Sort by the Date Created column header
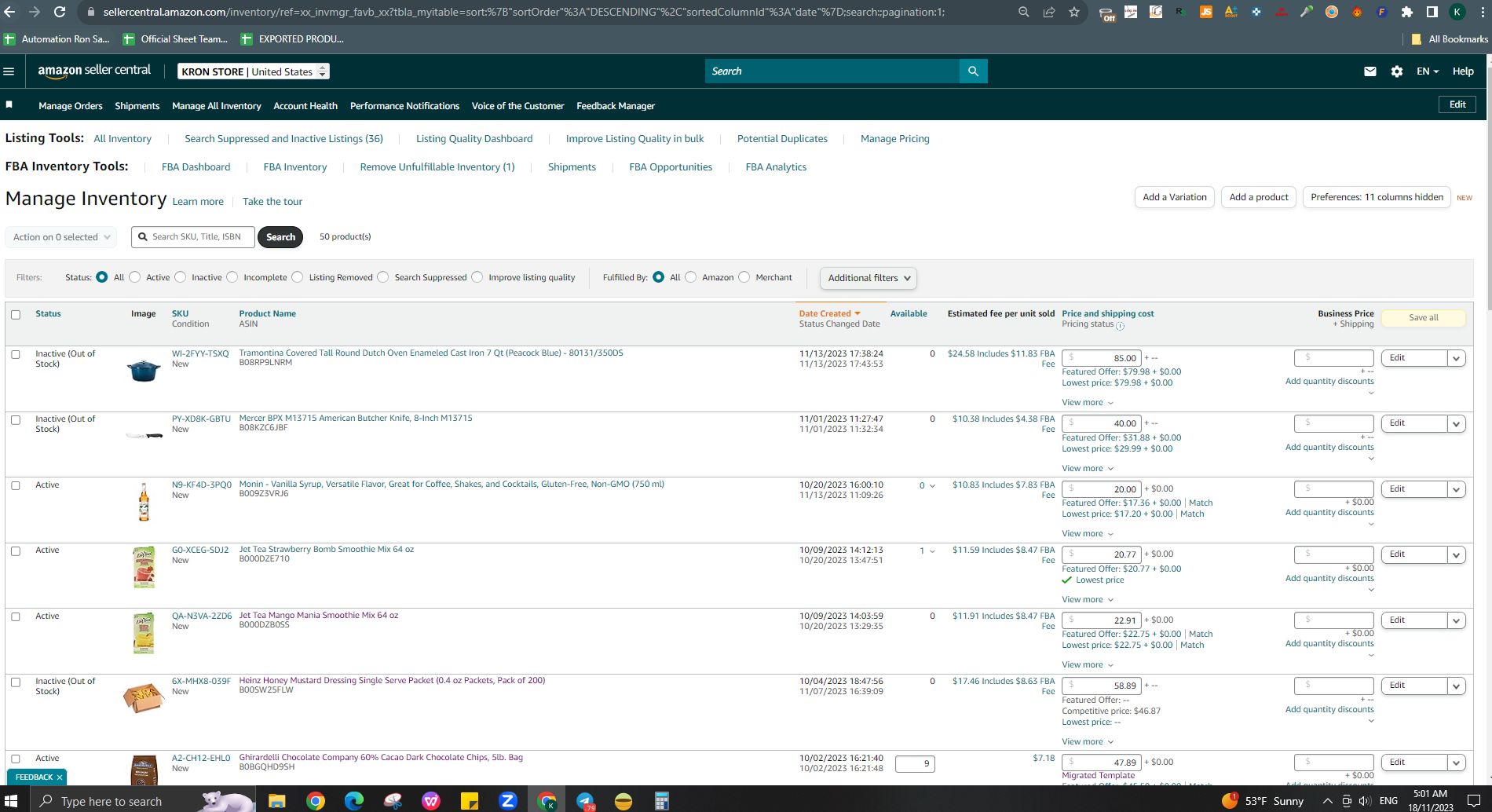1492x812 pixels. (x=829, y=313)
